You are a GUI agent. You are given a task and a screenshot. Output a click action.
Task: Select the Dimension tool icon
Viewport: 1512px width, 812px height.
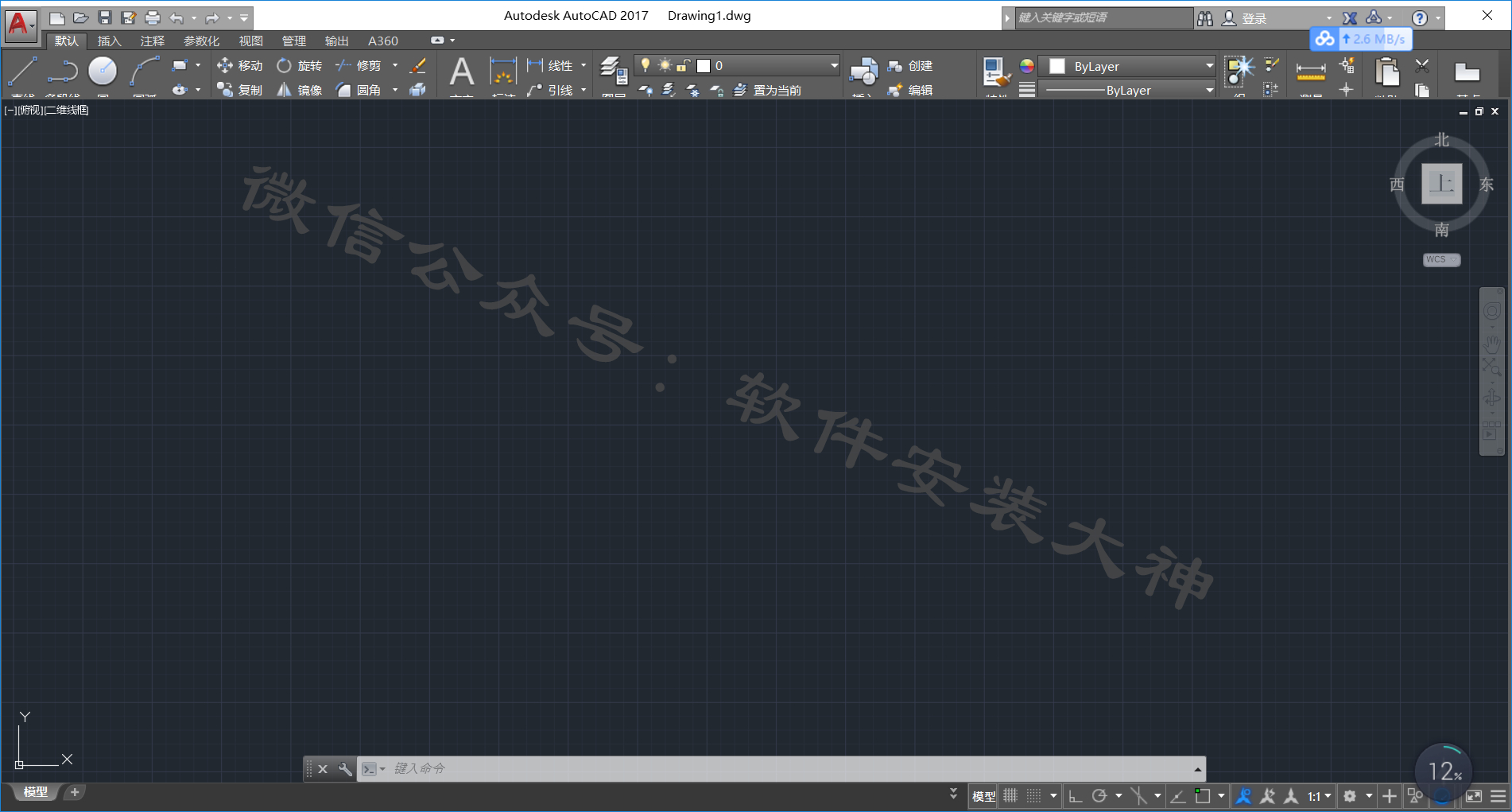click(503, 72)
